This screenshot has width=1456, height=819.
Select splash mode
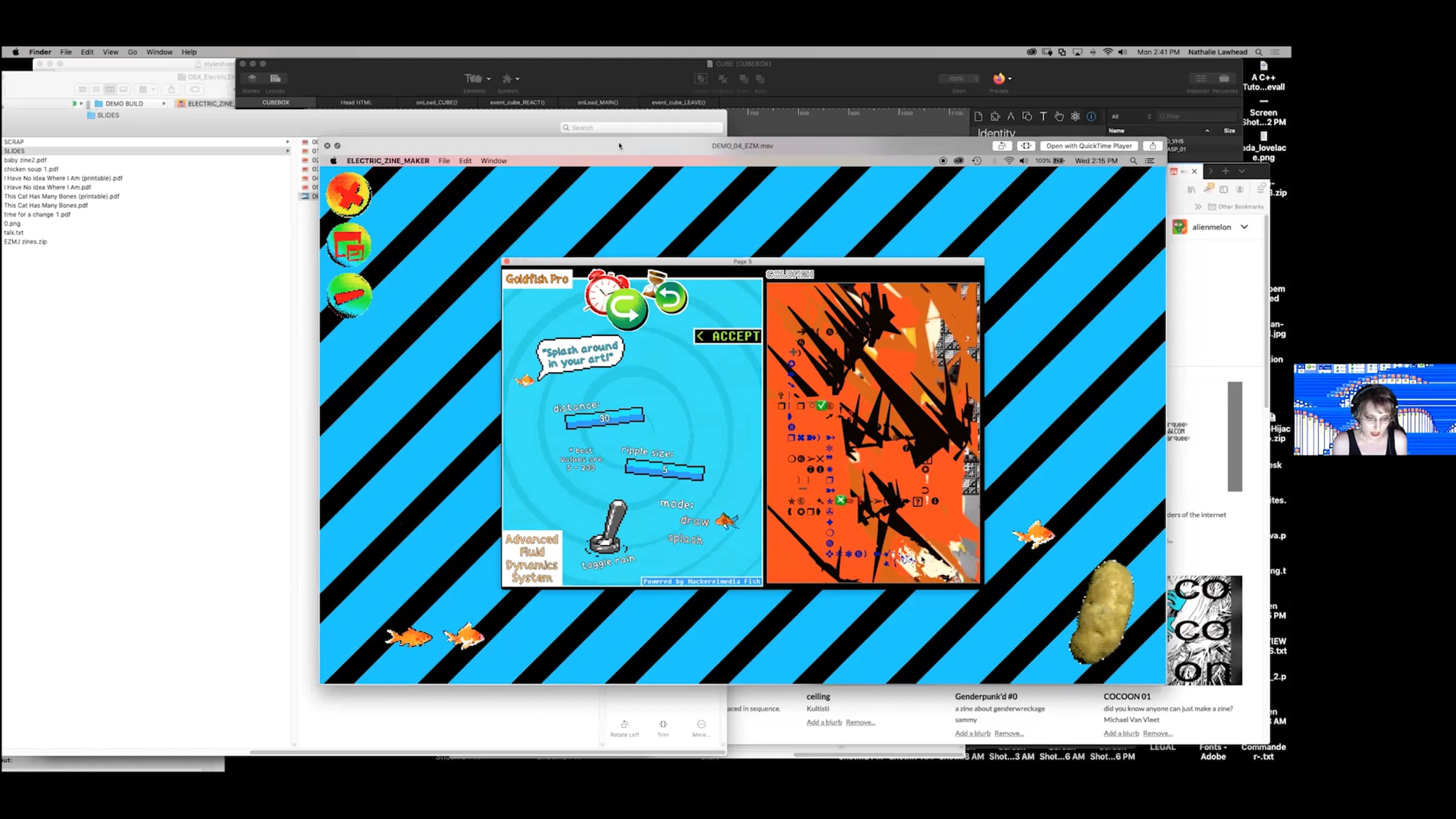tap(685, 539)
